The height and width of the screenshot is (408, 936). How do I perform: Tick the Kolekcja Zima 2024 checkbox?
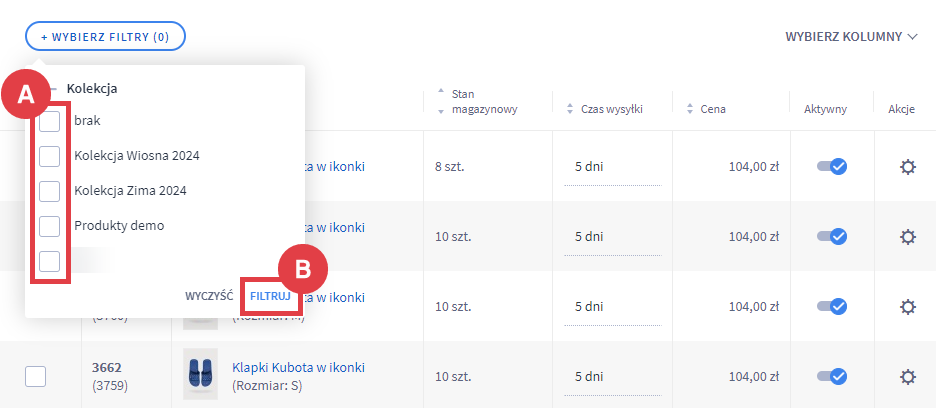(x=49, y=191)
